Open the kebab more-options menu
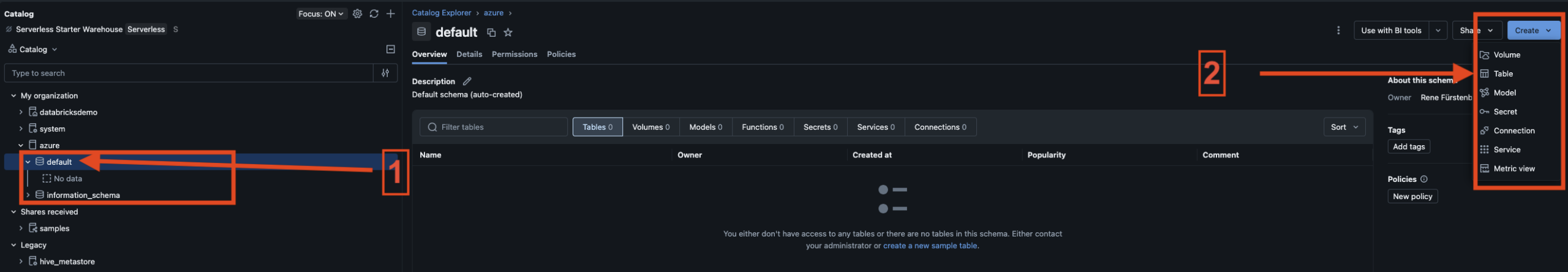Viewport: 1568px width, 272px height. point(1338,30)
